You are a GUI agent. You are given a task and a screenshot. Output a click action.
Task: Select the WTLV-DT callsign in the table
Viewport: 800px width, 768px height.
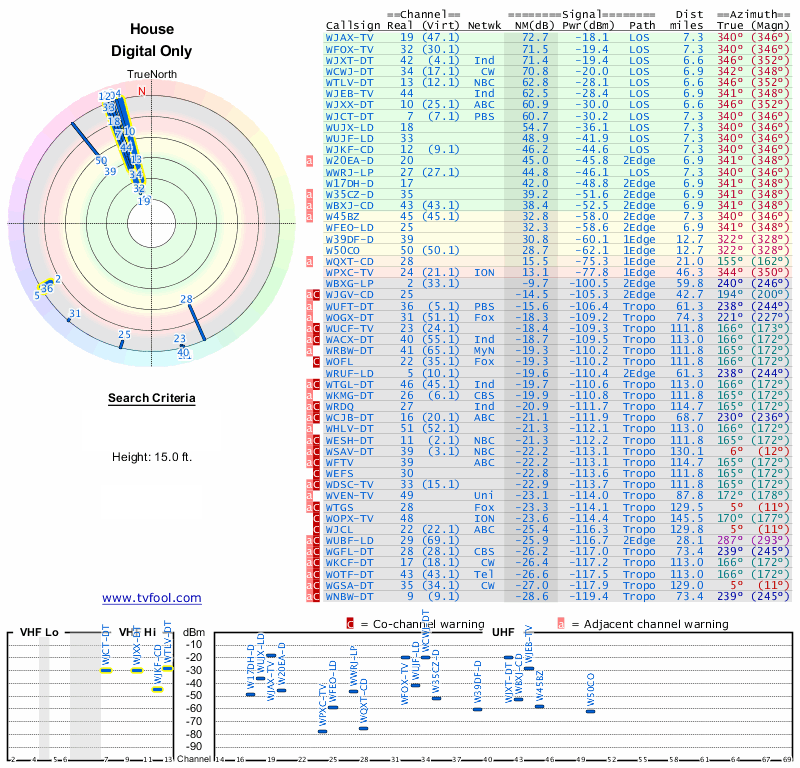pyautogui.click(x=349, y=83)
